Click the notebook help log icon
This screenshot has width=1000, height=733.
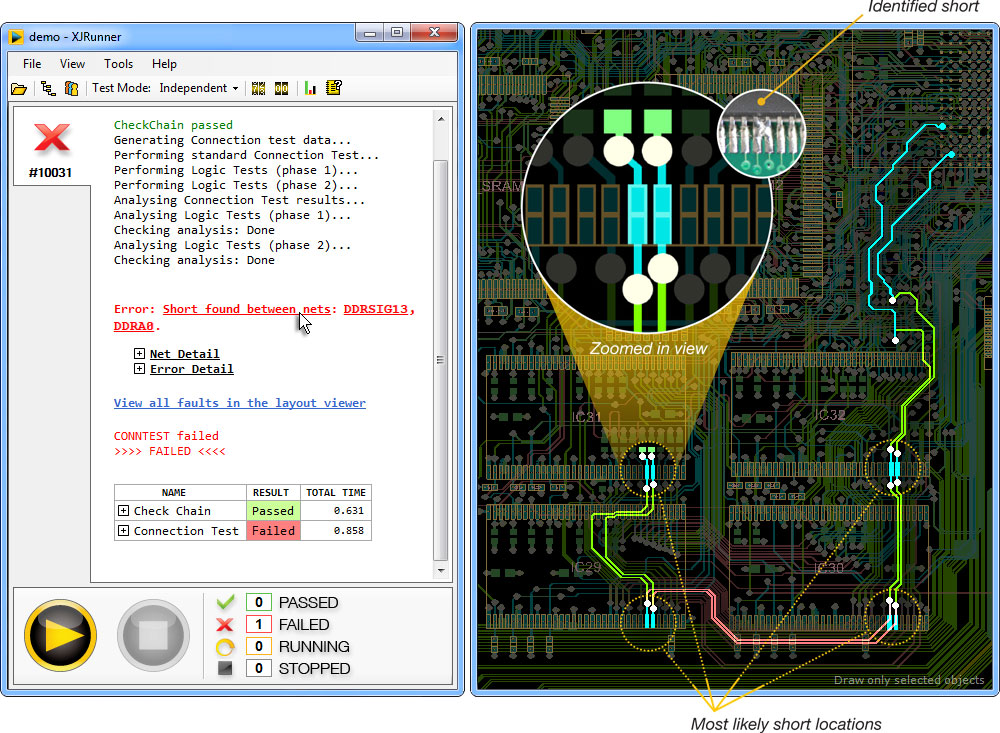(x=334, y=87)
